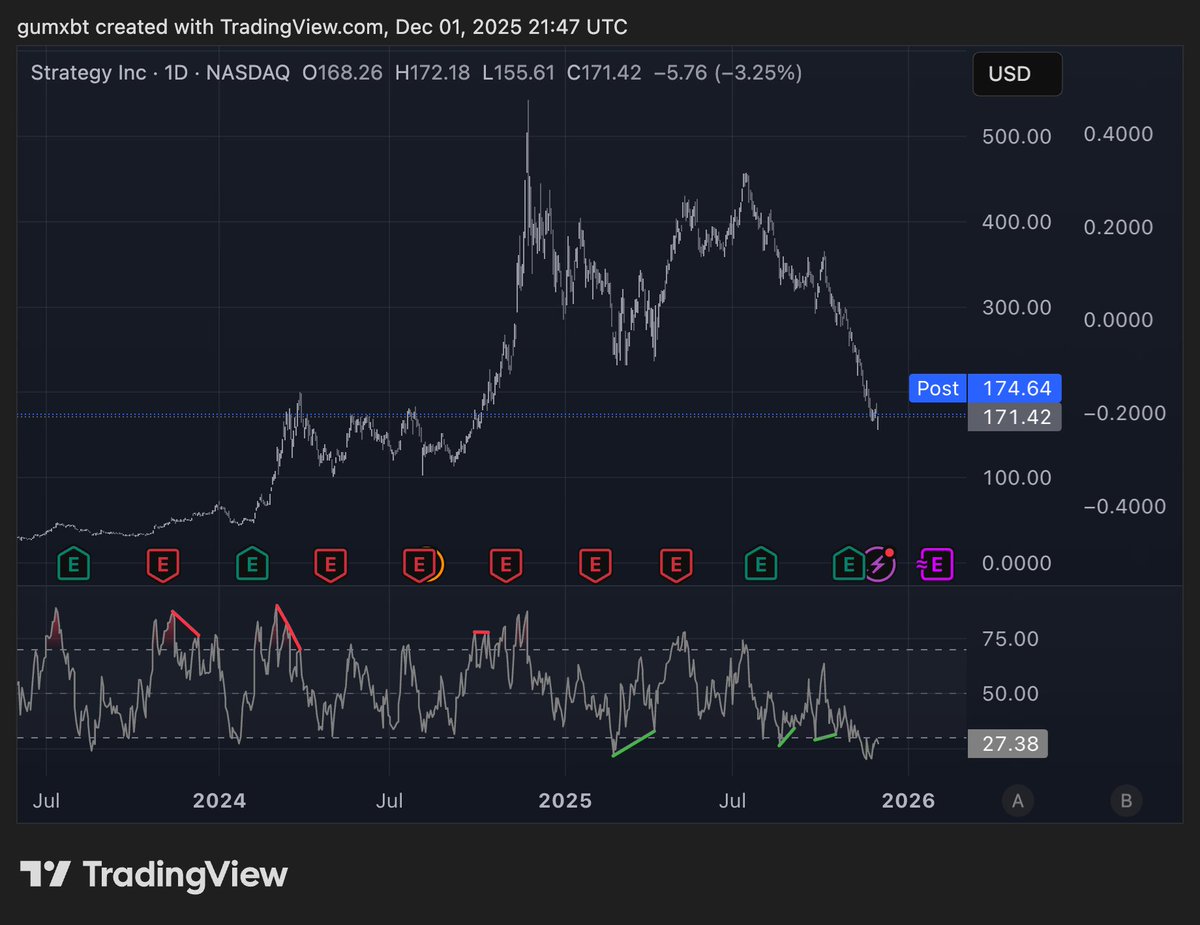Viewport: 1200px width, 925px height.
Task: Click the 2025 time axis label
Action: (x=565, y=800)
